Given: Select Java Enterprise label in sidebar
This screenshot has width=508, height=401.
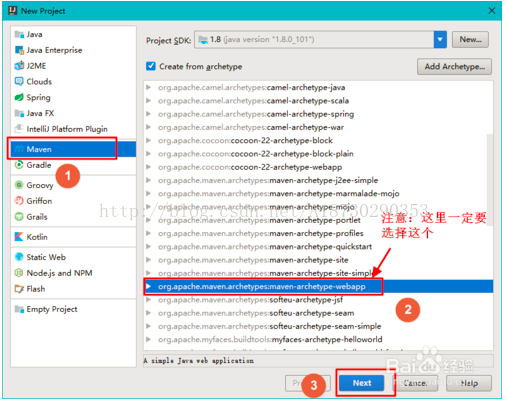Looking at the screenshot, I should coord(54,50).
